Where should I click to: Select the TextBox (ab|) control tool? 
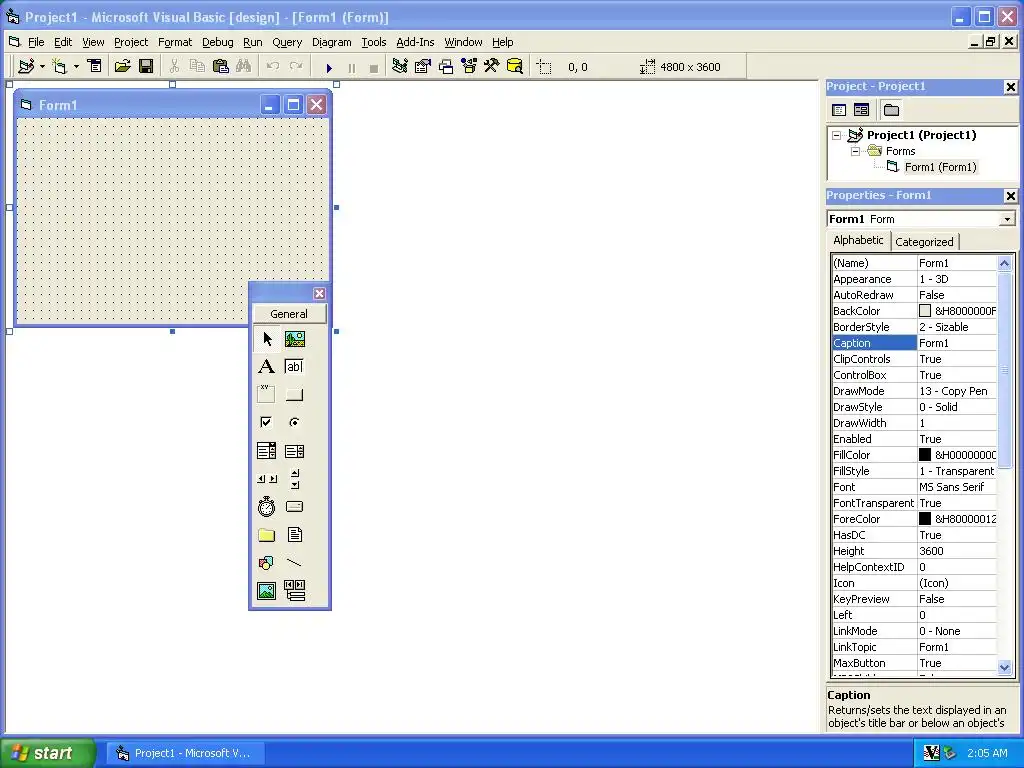point(295,366)
